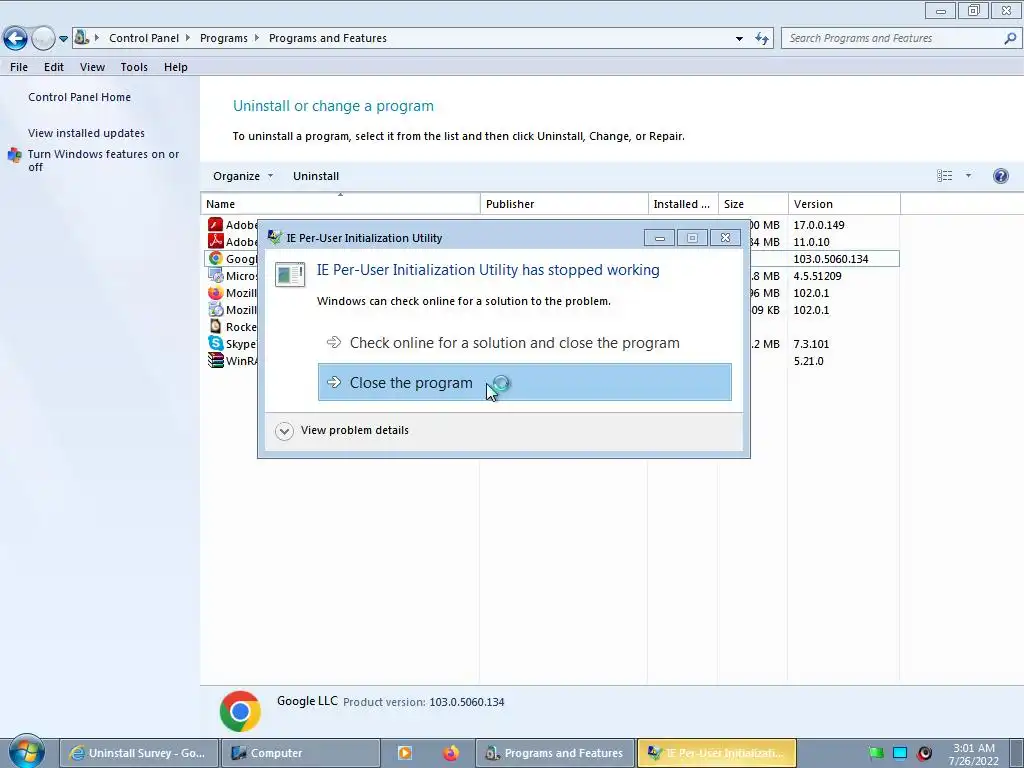Select version 4.5.51209 cell
The image size is (1024, 768).
click(x=817, y=276)
